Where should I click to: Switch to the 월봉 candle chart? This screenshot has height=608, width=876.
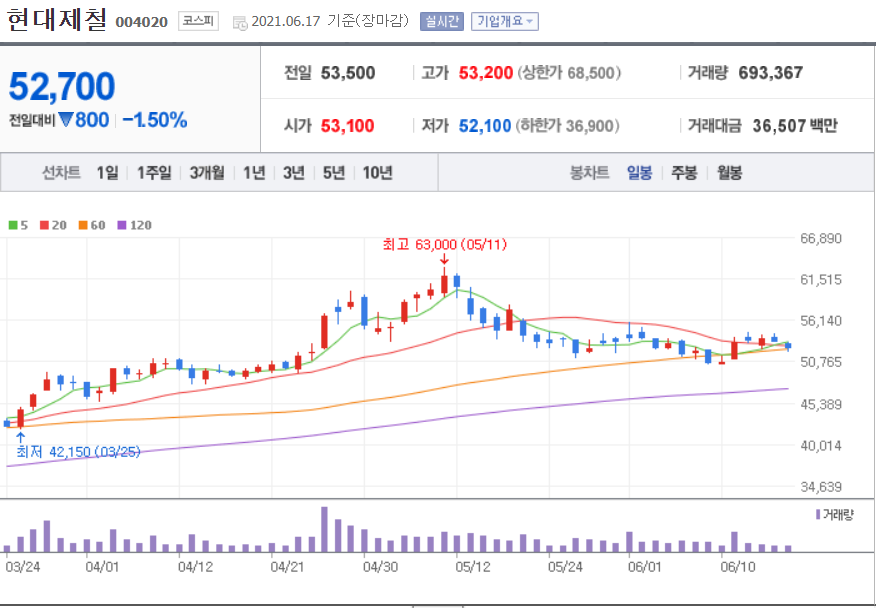[x=729, y=173]
